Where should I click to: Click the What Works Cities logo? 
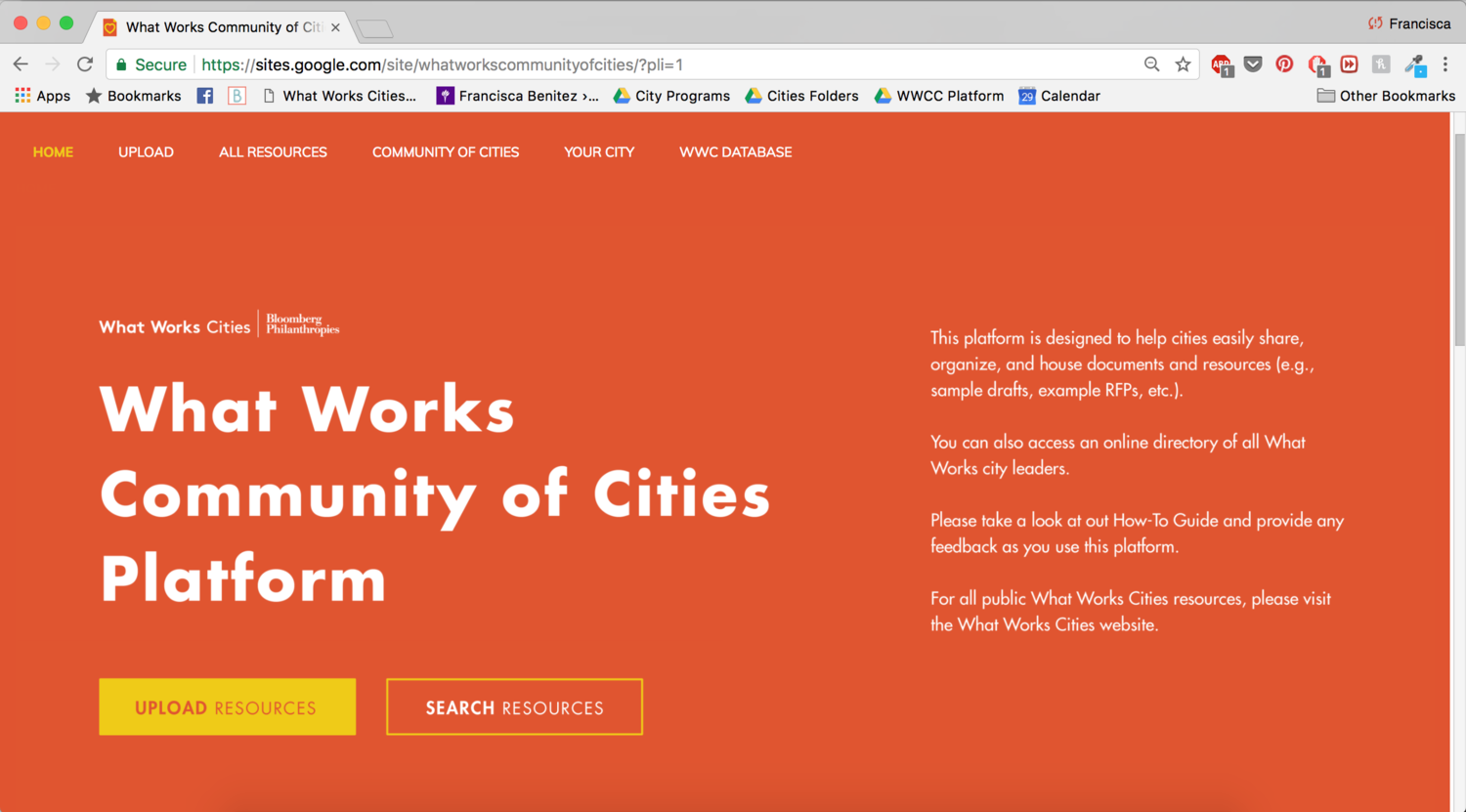coord(175,326)
